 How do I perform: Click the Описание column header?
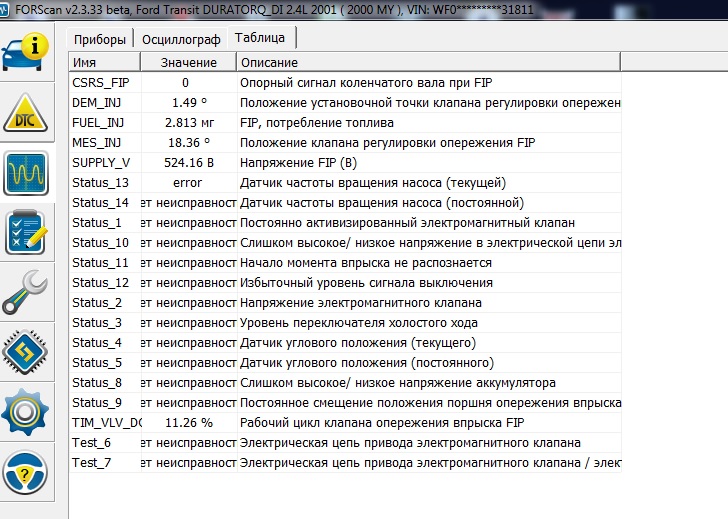(x=429, y=62)
